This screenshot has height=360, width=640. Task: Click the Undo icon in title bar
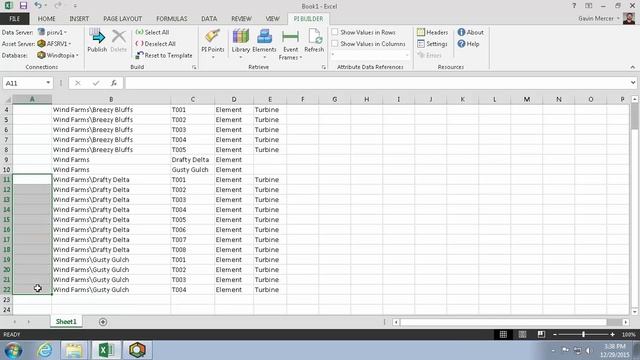[x=38, y=6]
